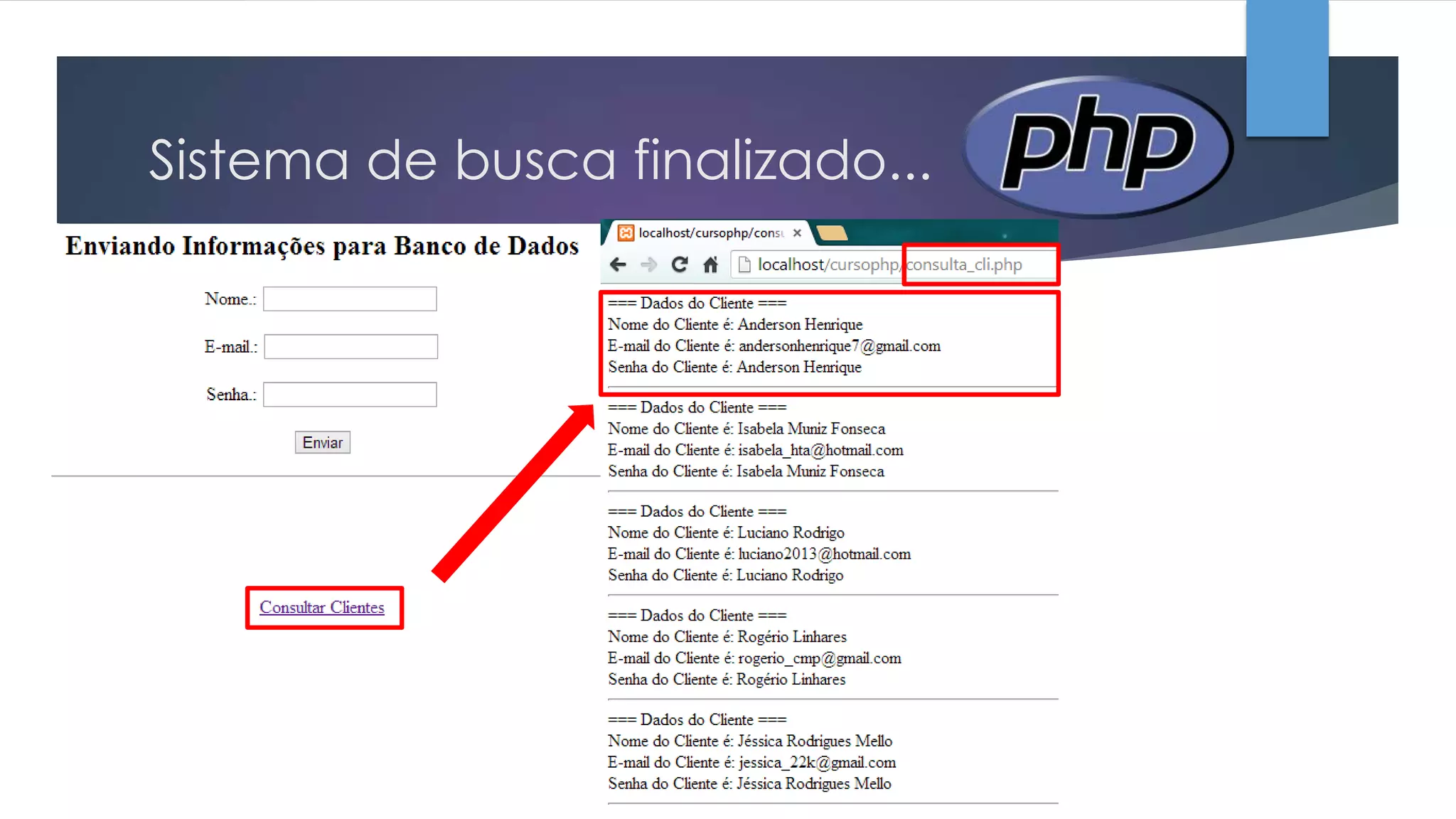Viewport: 1456px width, 819px height.
Task: Click the Nome.: form label
Action: coord(230,299)
